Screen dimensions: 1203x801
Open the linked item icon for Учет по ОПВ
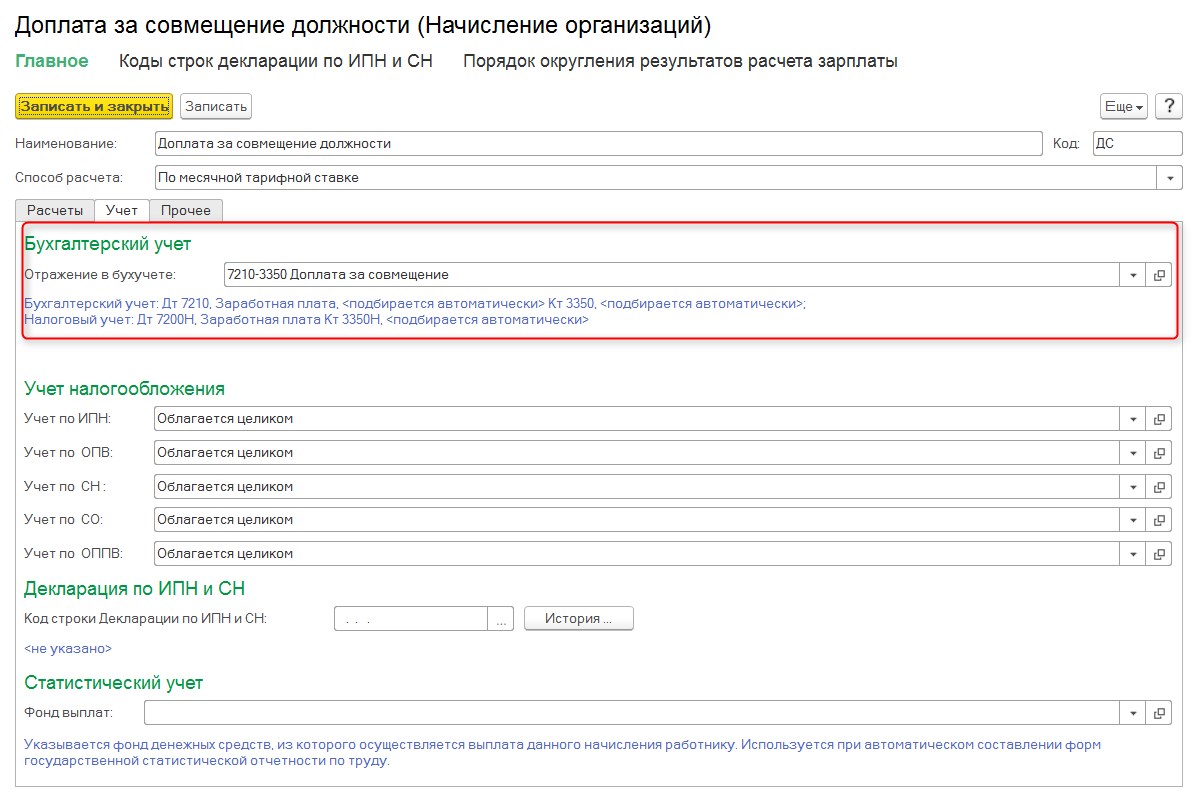click(x=1160, y=453)
